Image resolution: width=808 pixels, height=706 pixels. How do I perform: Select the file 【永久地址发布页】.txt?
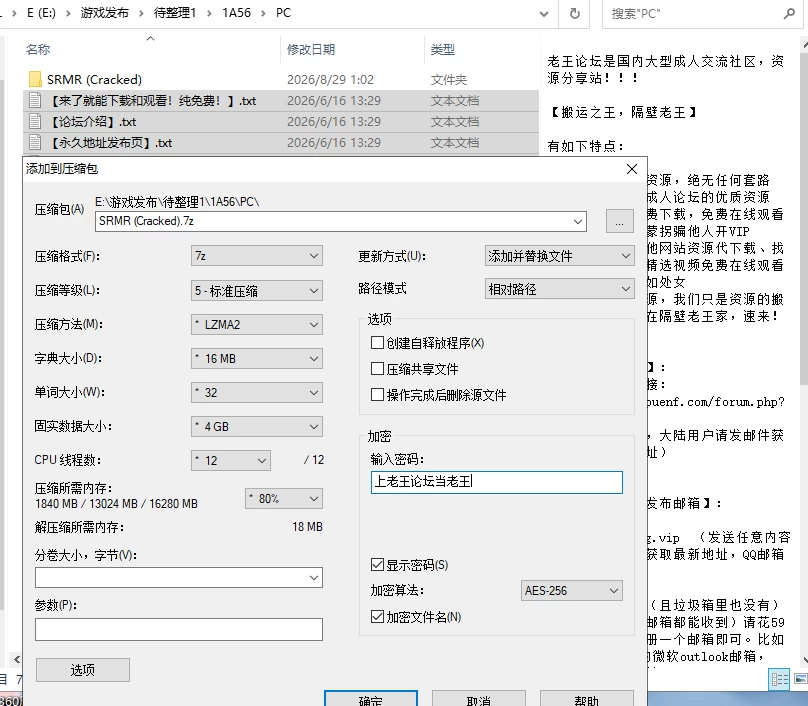111,143
